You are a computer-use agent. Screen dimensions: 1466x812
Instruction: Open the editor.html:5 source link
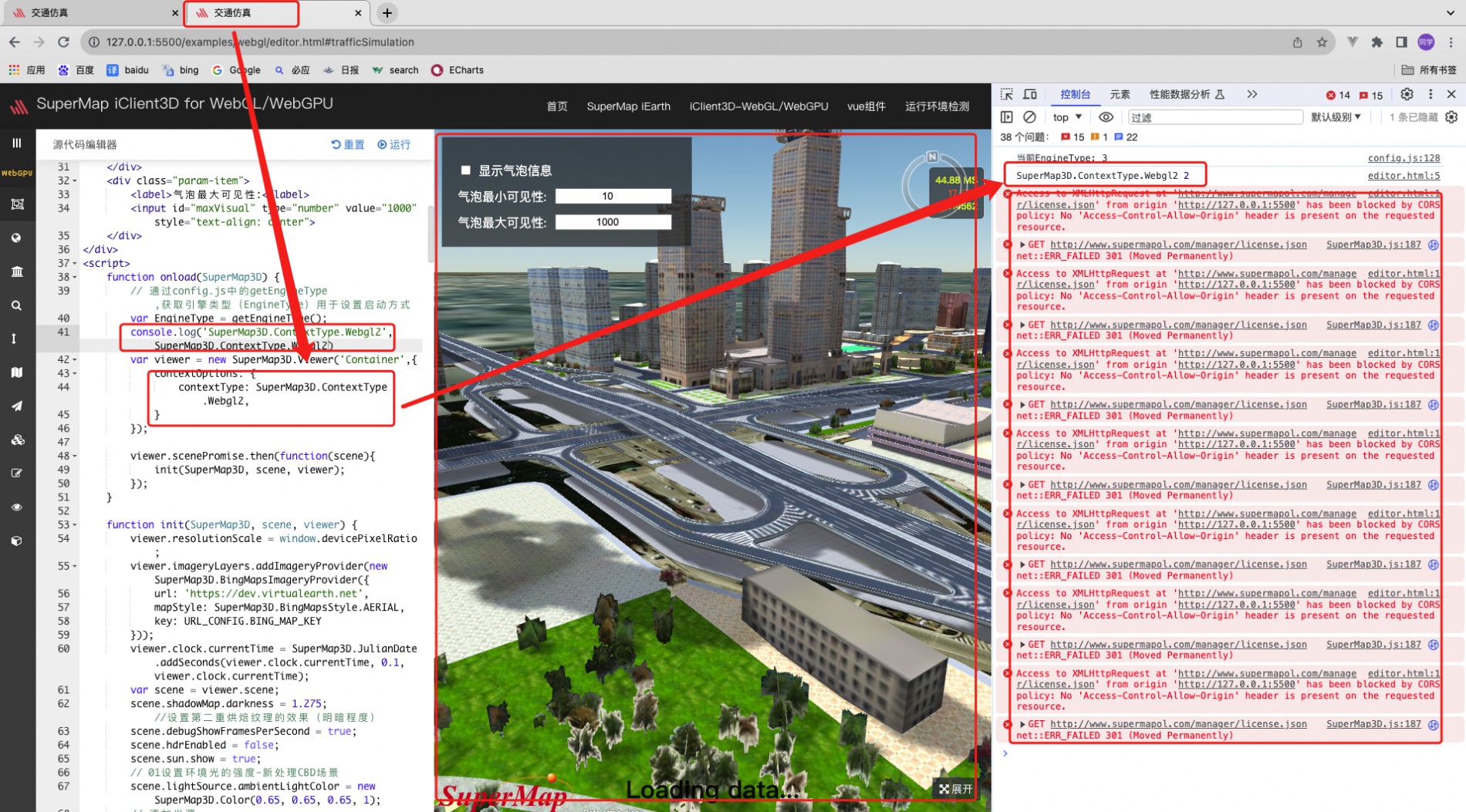coord(1404,176)
